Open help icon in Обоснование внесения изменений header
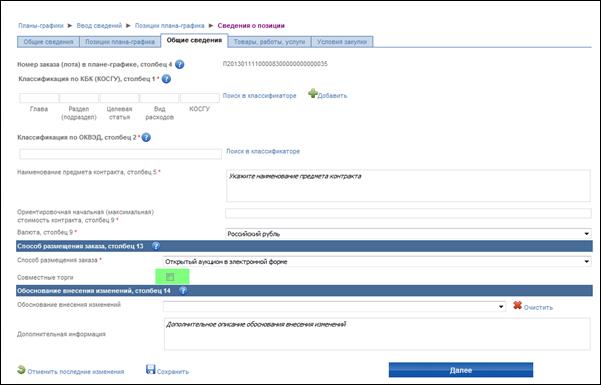 (183, 290)
